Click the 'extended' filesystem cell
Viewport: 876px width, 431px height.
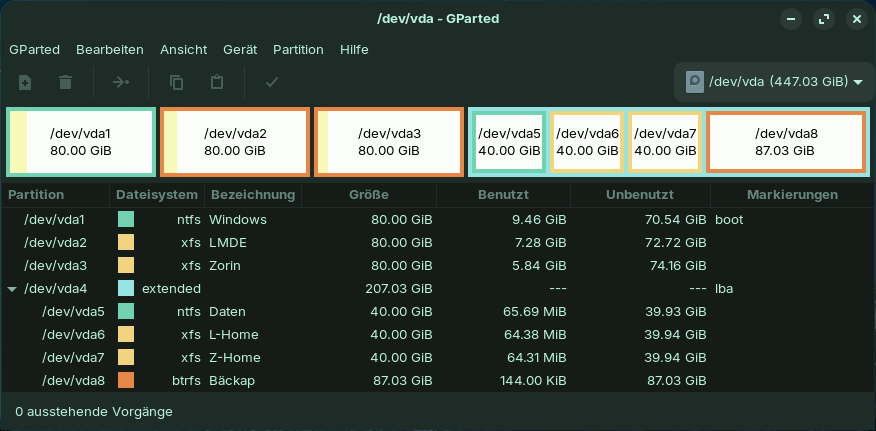click(171, 288)
